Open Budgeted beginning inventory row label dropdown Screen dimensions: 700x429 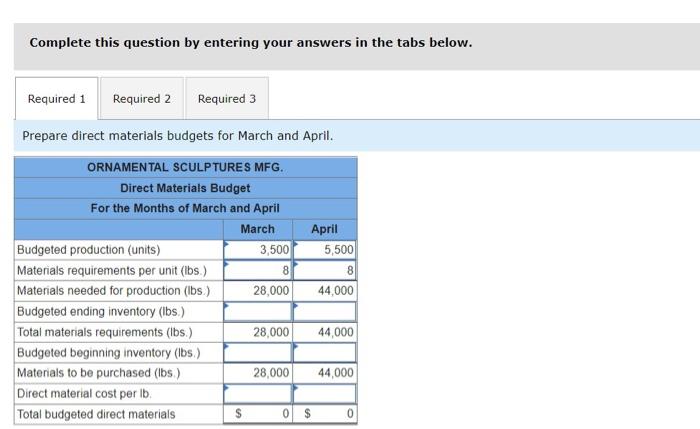coord(119,353)
